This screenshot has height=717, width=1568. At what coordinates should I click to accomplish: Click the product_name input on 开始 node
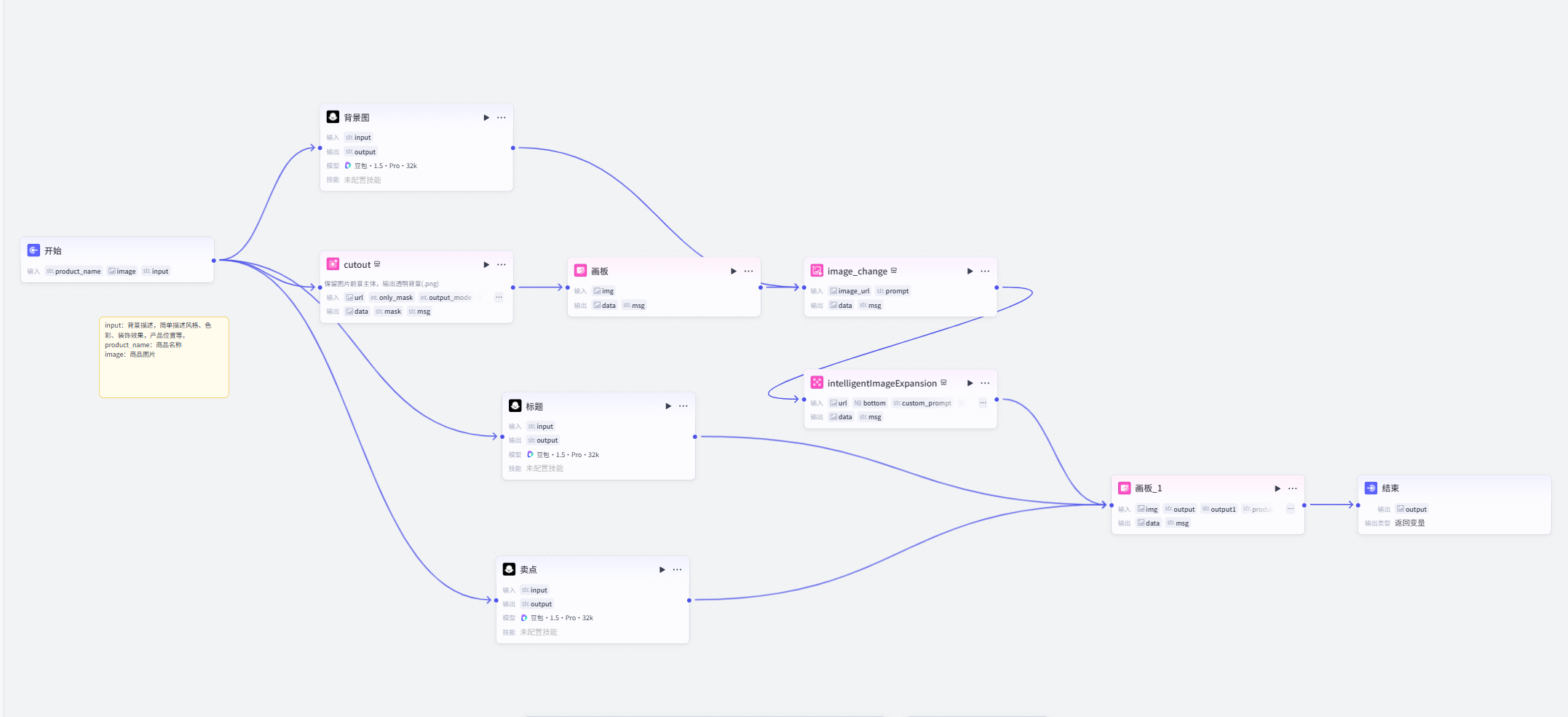click(74, 272)
